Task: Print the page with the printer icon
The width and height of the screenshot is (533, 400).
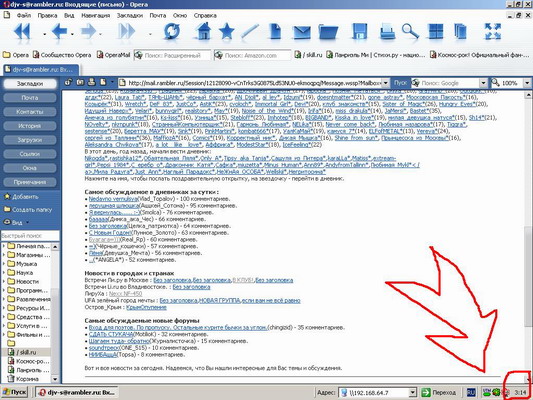Action: [387, 32]
